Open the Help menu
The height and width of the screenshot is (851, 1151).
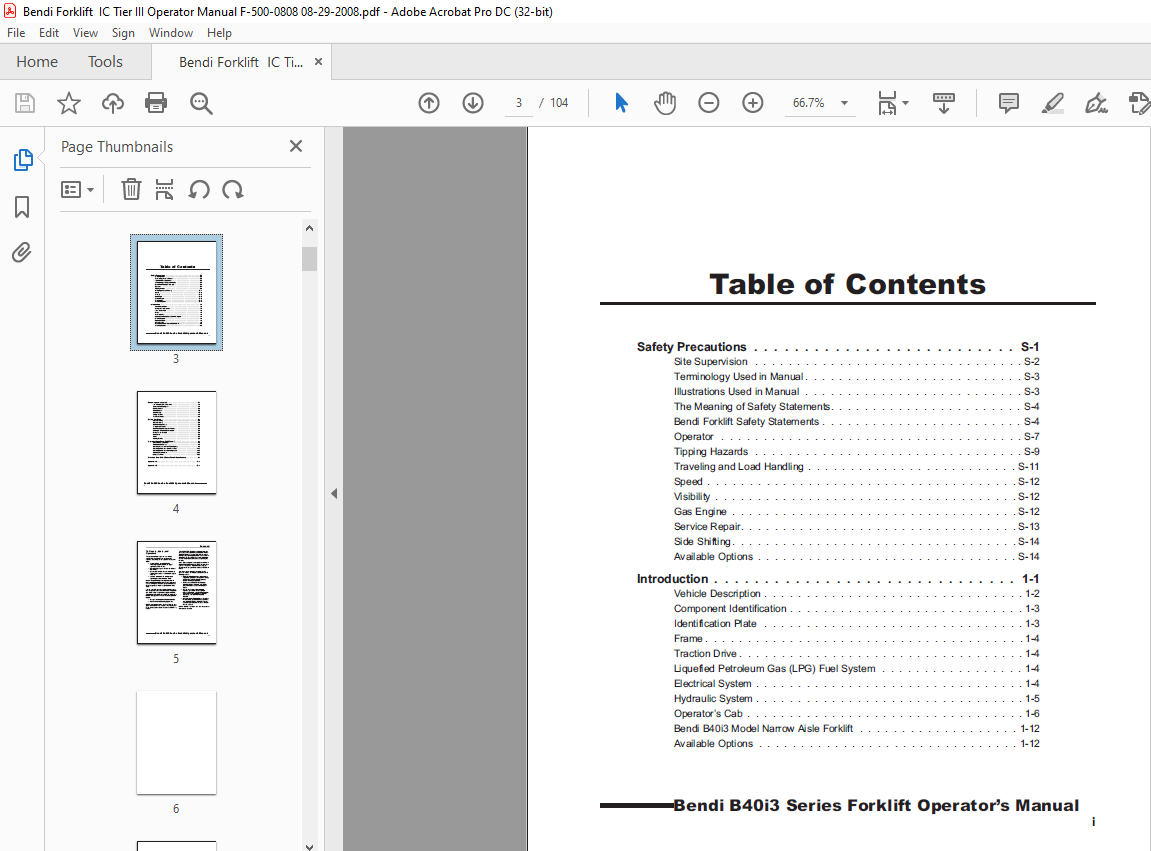(219, 33)
